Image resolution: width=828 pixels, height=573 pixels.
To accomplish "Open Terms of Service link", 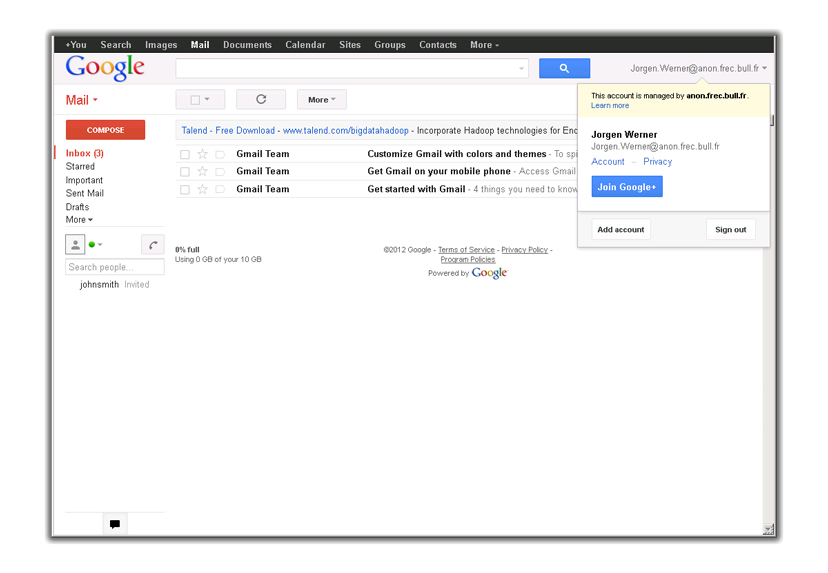I will (466, 250).
